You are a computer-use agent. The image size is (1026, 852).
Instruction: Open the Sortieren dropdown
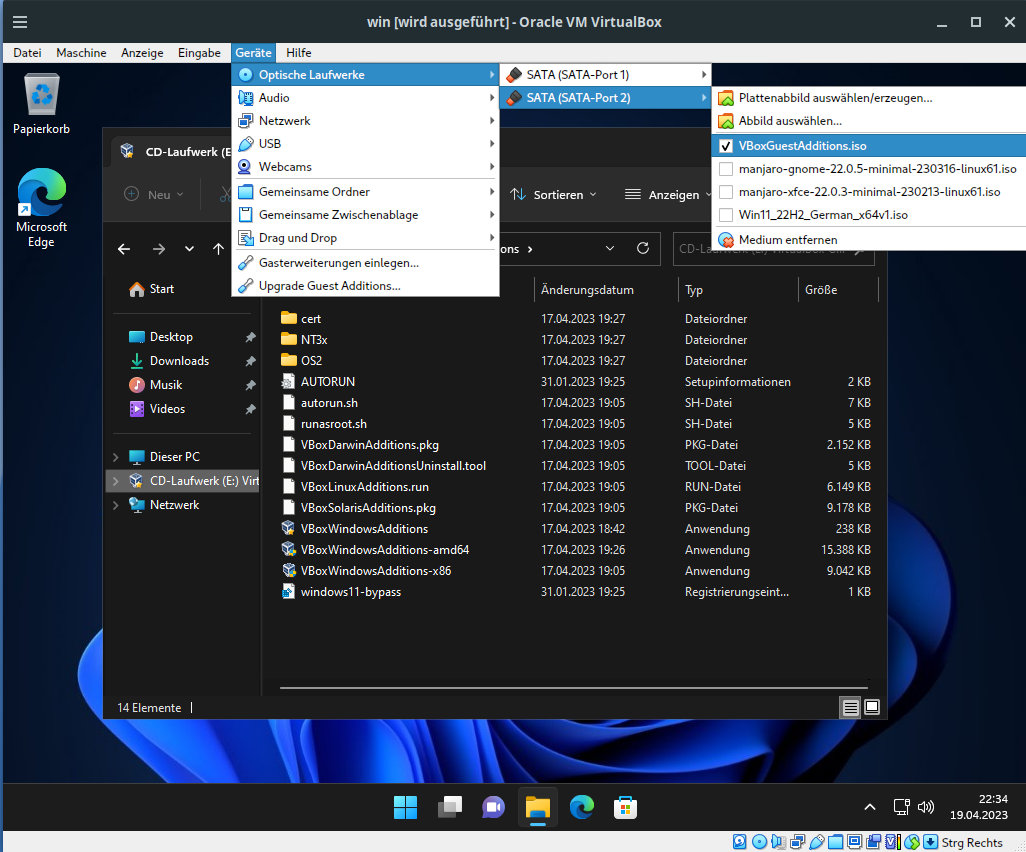click(554, 195)
